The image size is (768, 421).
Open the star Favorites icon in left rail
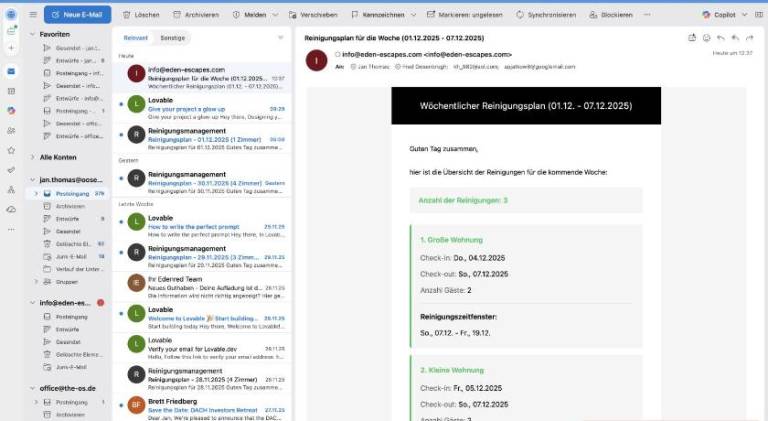click(x=11, y=150)
